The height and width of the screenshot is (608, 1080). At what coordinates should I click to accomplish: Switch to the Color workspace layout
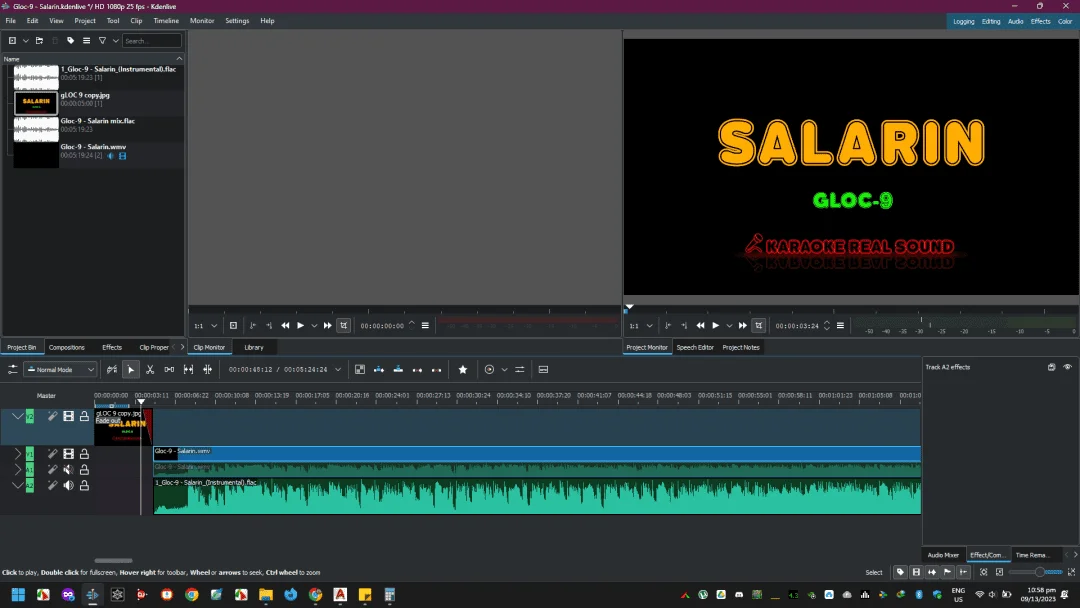(x=1065, y=21)
